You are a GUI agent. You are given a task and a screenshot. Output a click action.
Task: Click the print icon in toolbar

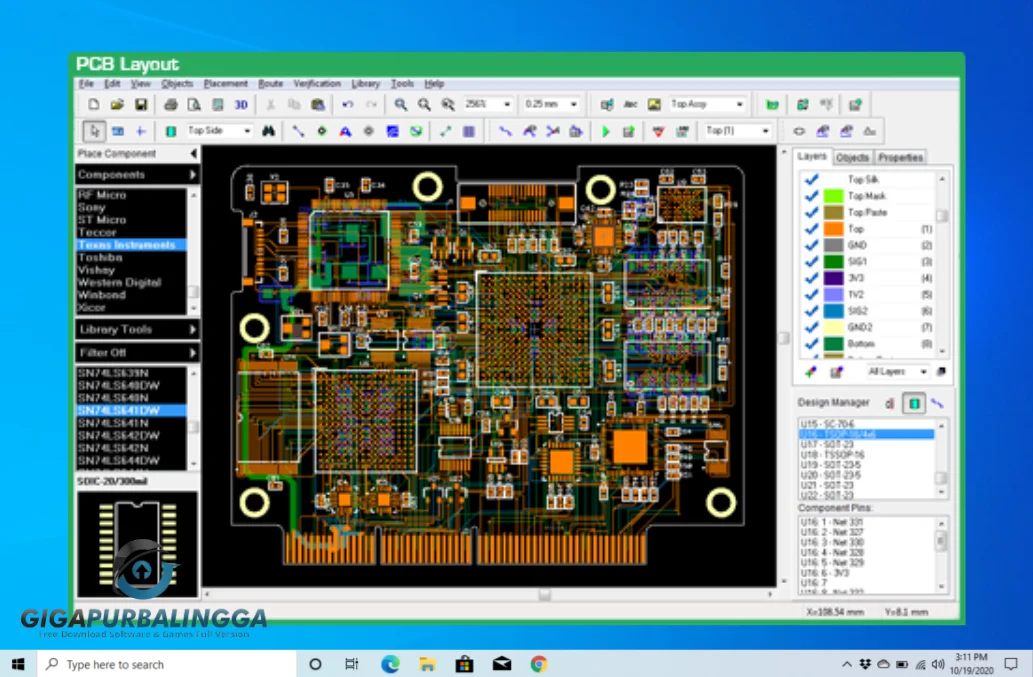click(170, 104)
